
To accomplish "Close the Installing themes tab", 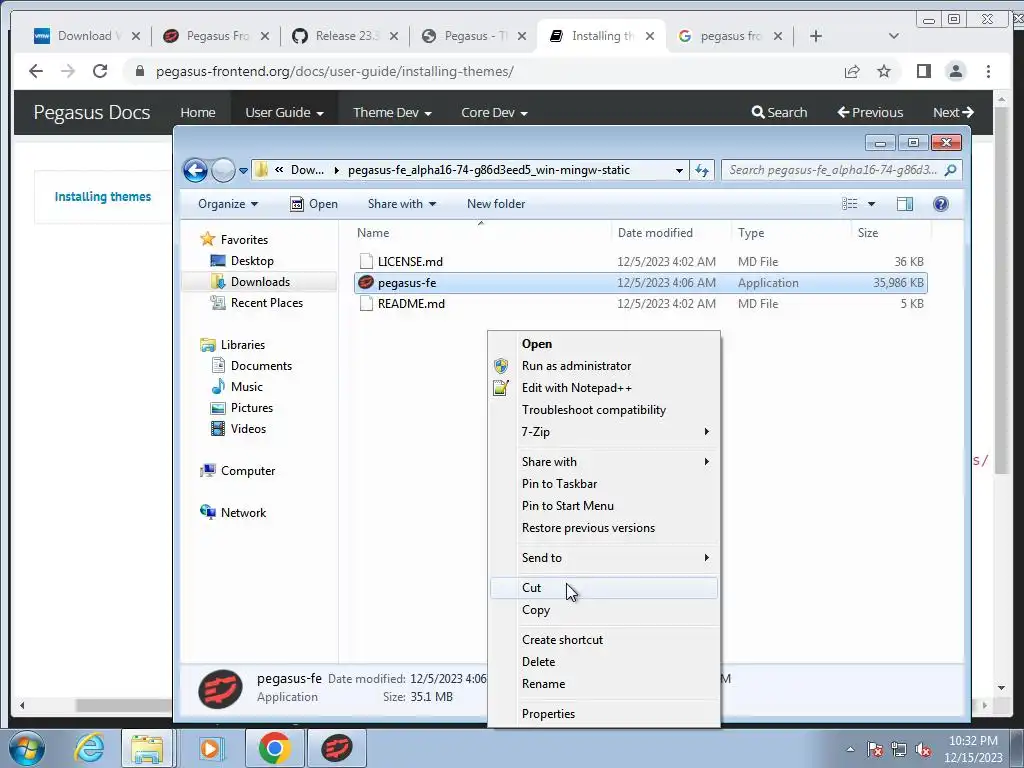I will (650, 36).
